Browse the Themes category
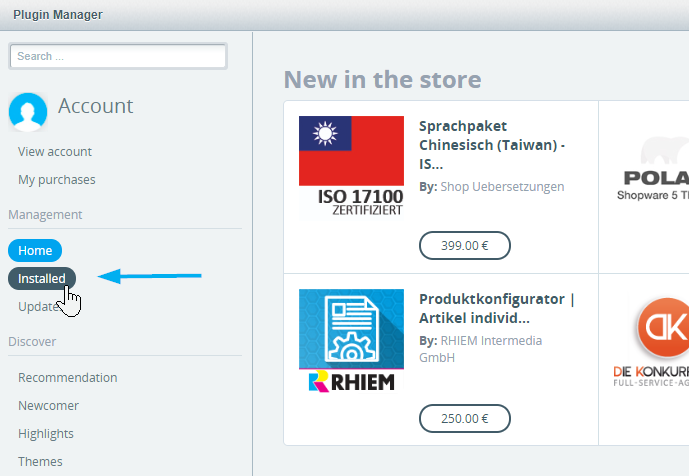Viewport: 689px width, 476px height. (40, 461)
